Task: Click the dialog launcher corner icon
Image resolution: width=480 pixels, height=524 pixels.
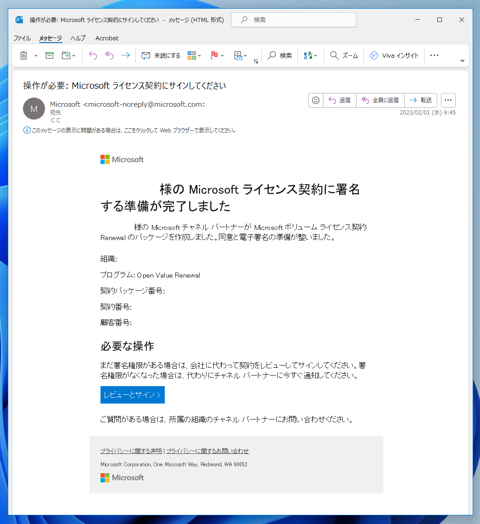Action: (x=256, y=61)
